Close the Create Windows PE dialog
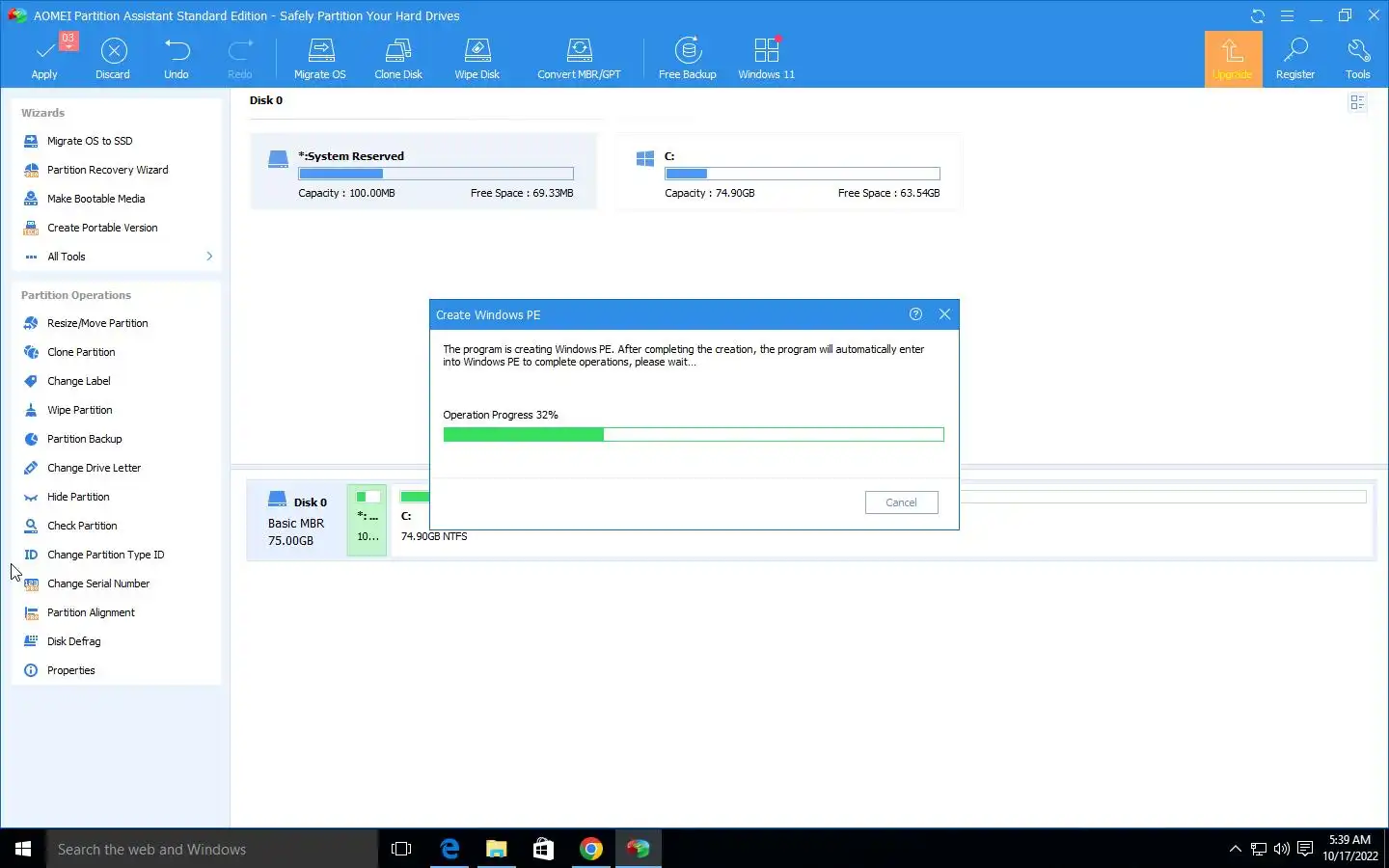1389x868 pixels. point(944,314)
